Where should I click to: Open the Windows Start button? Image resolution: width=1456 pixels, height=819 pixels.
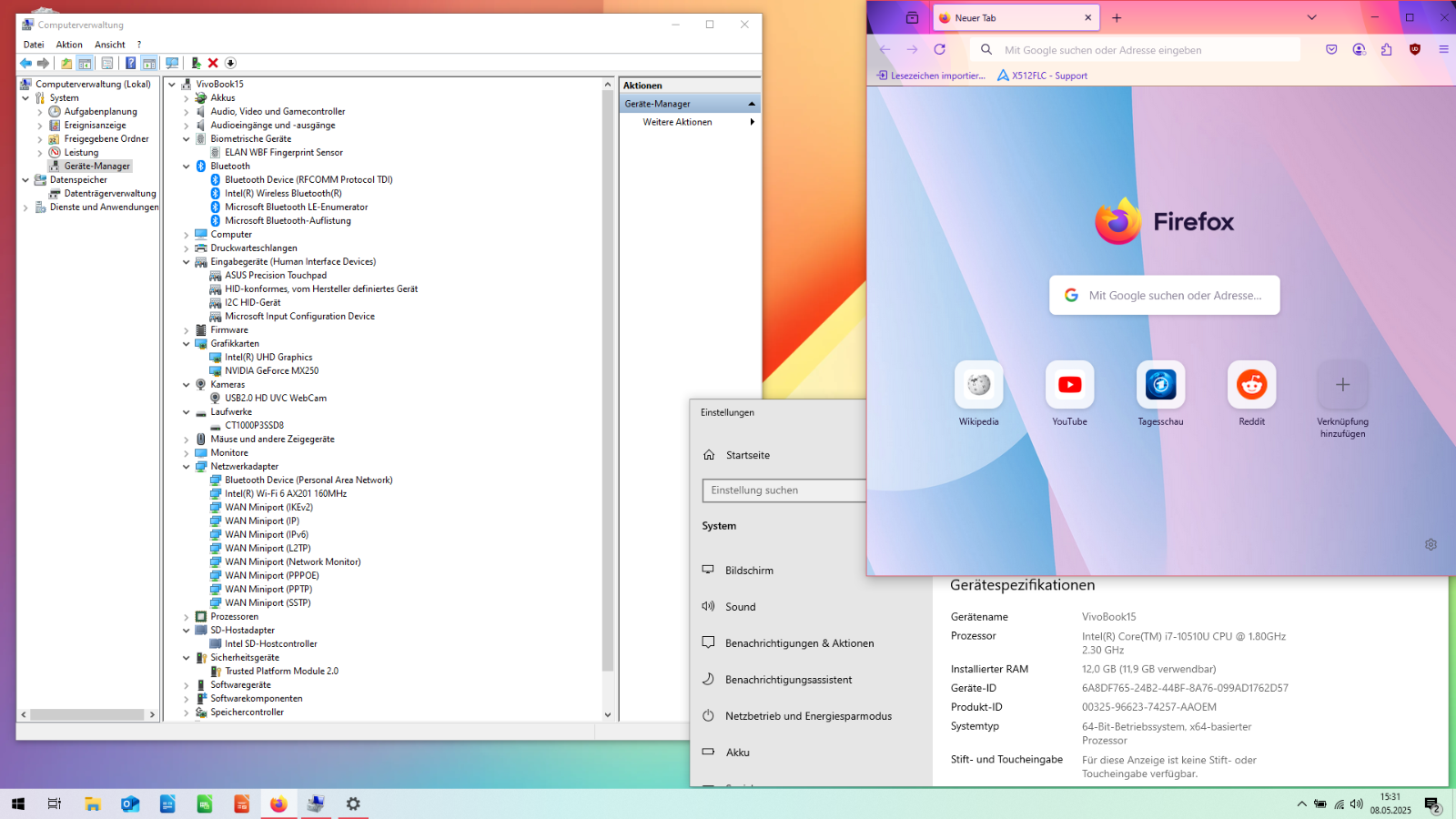[18, 804]
